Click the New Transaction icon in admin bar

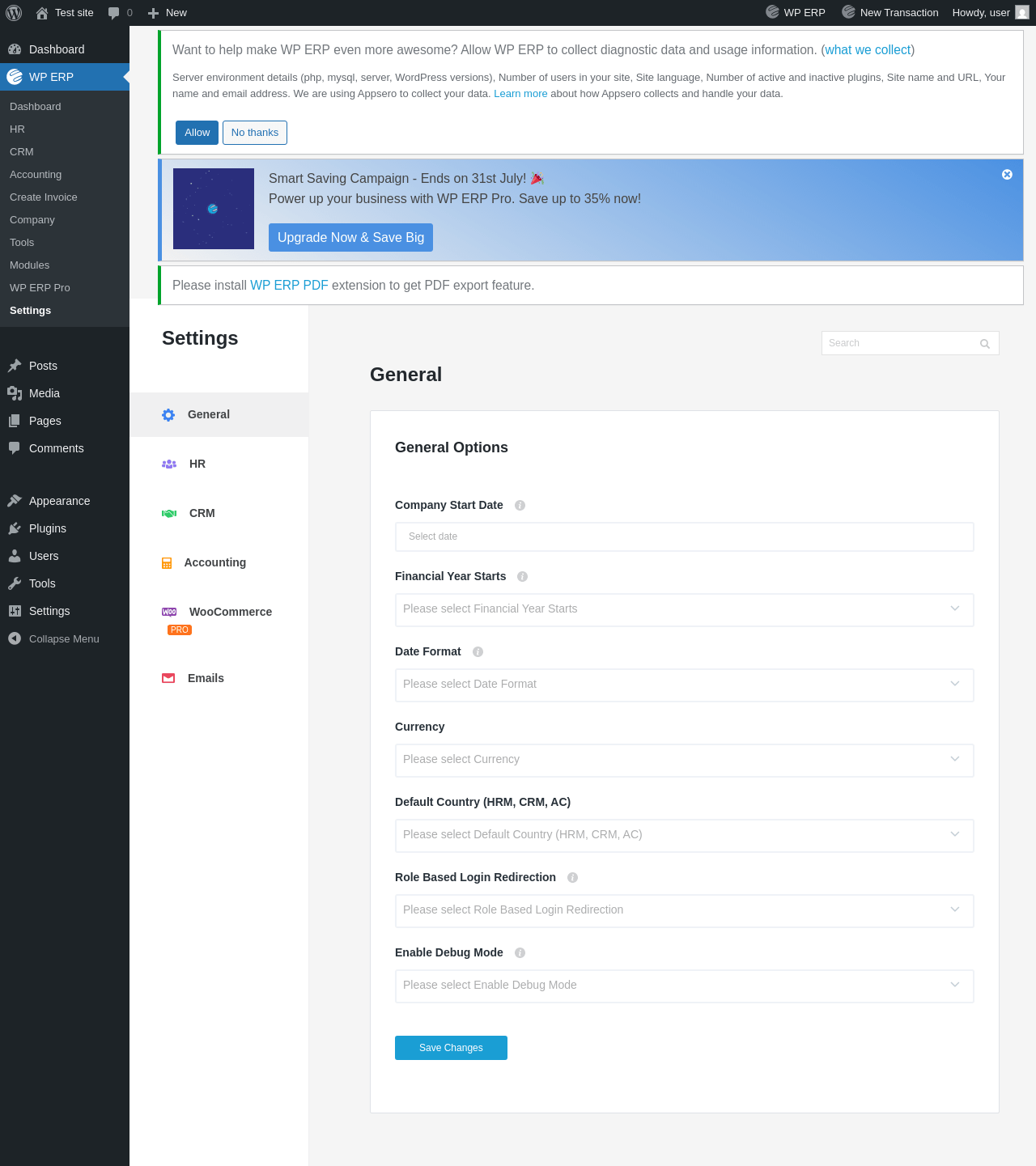[848, 12]
